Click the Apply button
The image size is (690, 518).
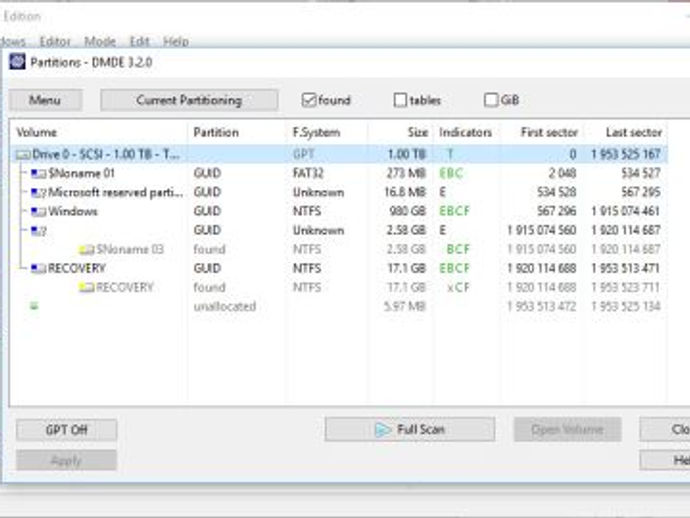click(66, 460)
